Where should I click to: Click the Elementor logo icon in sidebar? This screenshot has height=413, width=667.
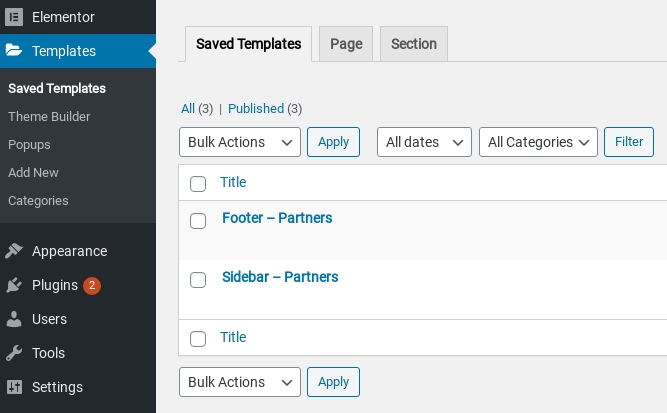point(14,17)
